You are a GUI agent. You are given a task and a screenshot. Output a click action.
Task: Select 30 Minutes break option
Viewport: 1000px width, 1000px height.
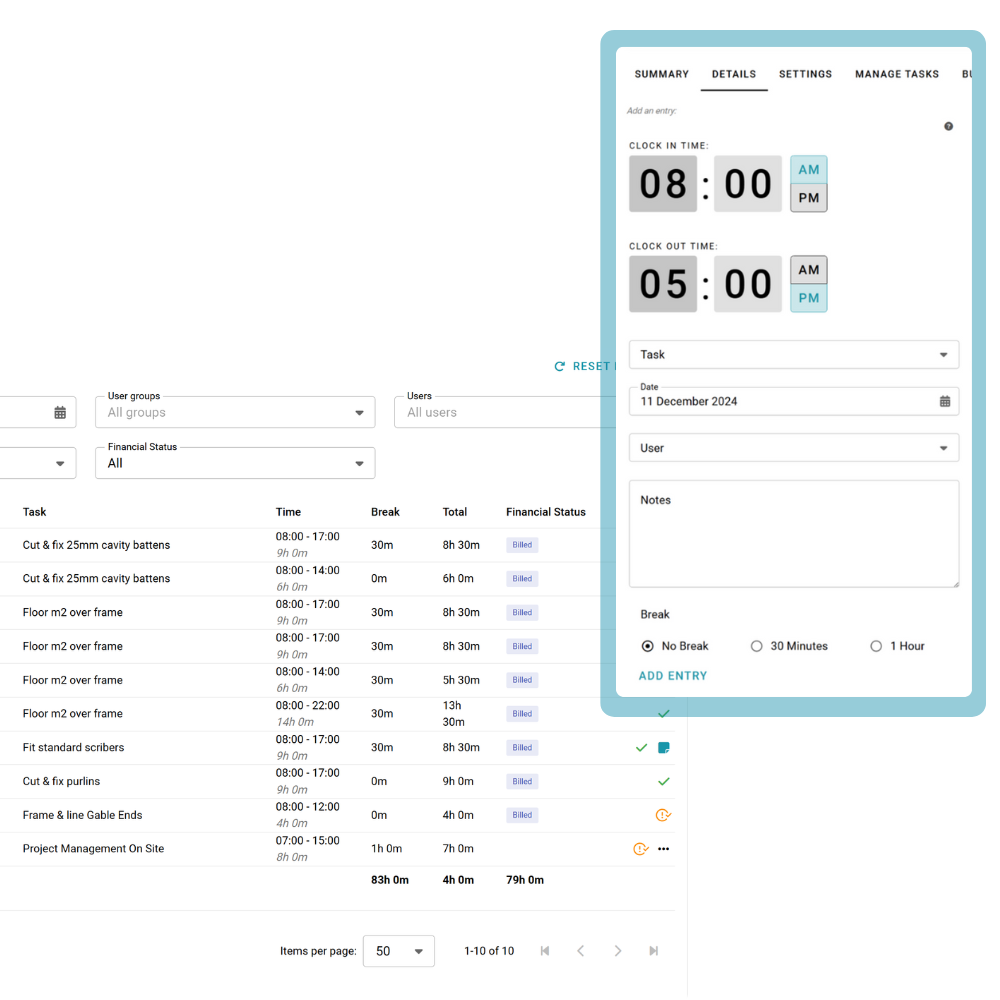(x=756, y=646)
